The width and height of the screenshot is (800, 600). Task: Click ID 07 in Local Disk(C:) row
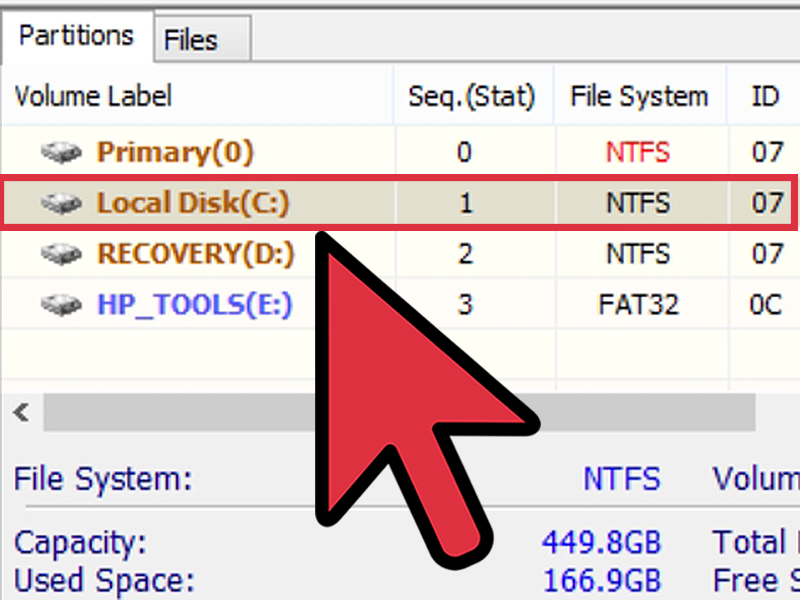click(x=767, y=203)
